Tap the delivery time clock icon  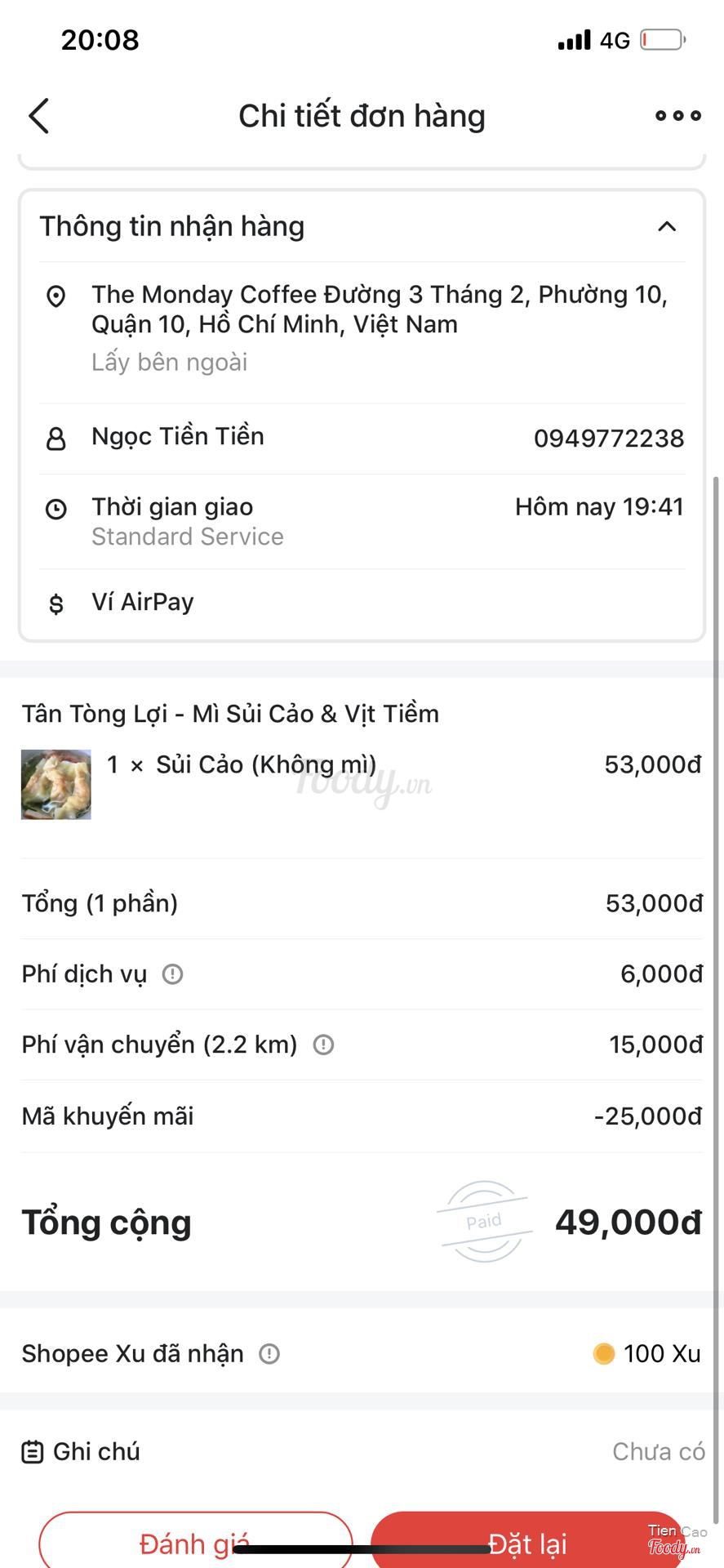(x=56, y=510)
